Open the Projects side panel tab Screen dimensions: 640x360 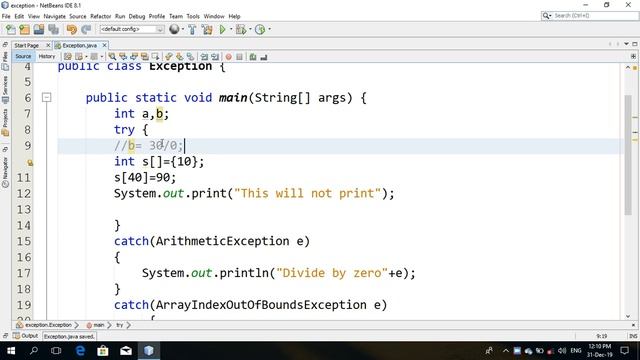click(5, 122)
